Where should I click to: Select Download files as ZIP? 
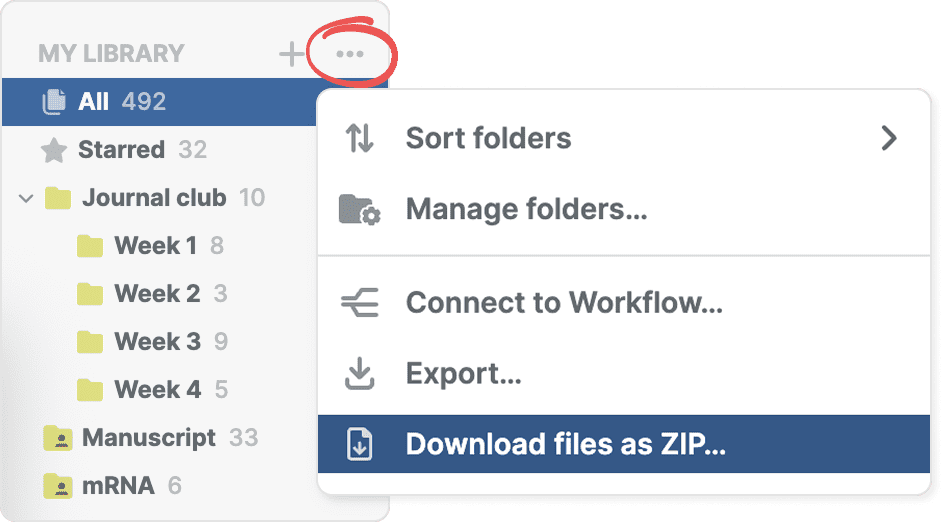click(x=565, y=445)
